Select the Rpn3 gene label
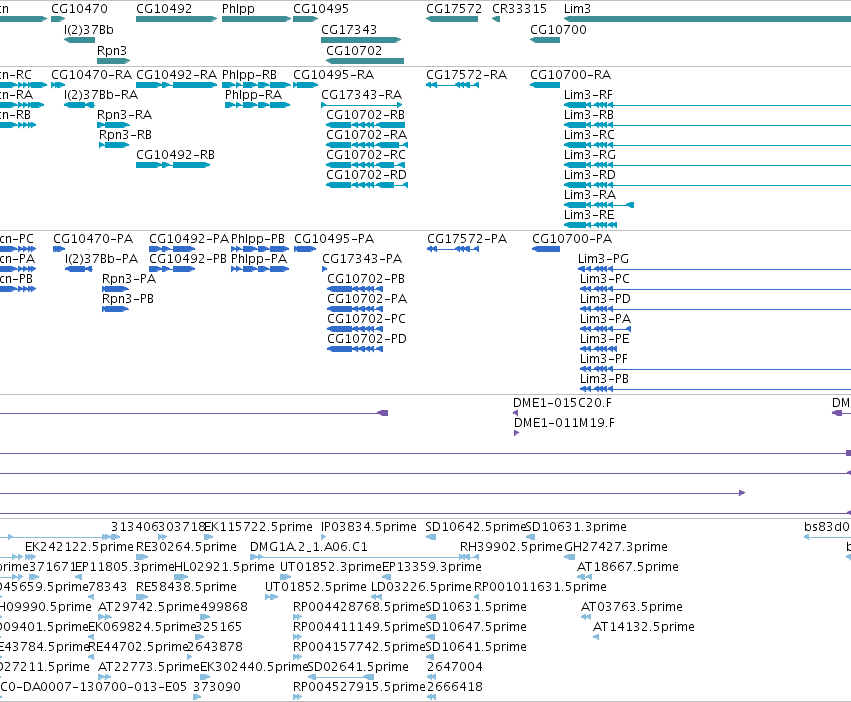Image resolution: width=851 pixels, height=702 pixels. pyautogui.click(x=112, y=50)
